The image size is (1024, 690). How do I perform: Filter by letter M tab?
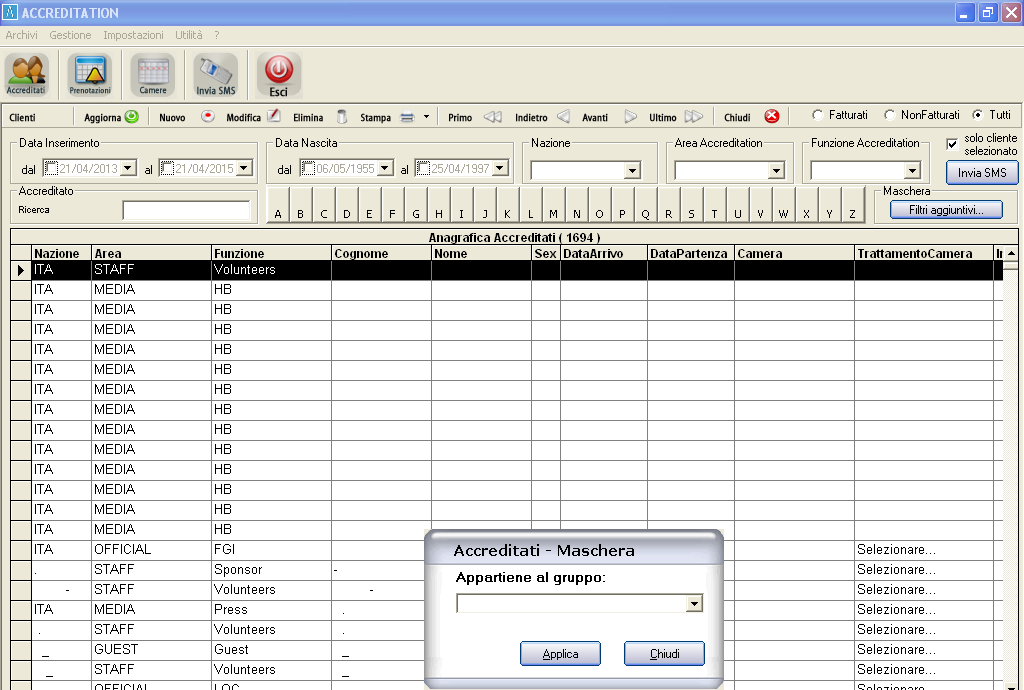(x=553, y=206)
